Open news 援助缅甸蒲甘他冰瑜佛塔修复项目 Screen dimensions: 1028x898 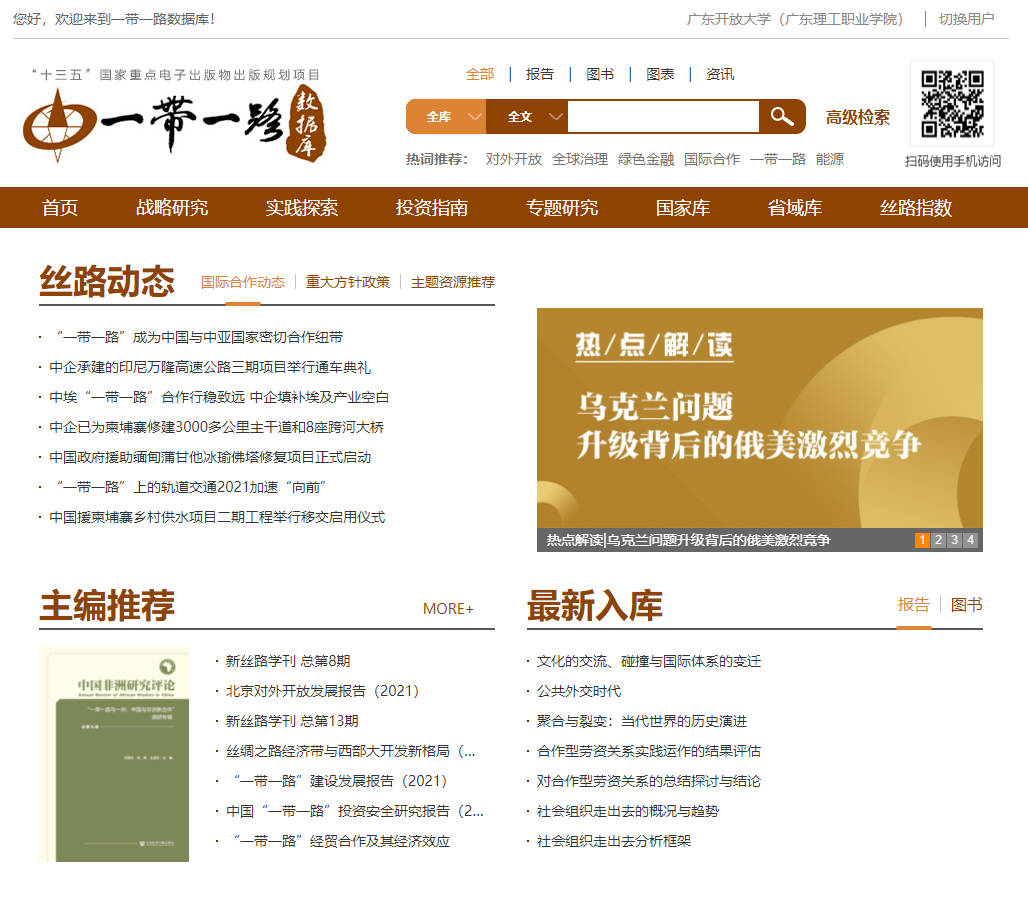(x=210, y=458)
